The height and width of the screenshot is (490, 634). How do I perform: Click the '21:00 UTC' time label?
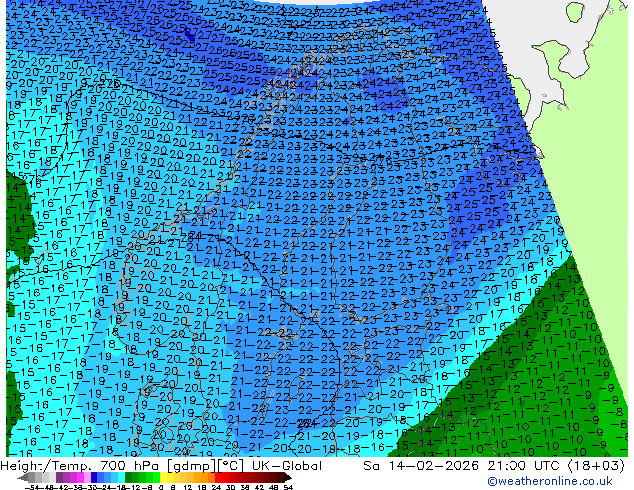coord(526,466)
